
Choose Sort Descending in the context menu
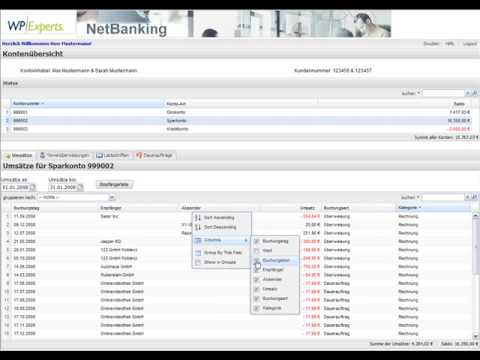tap(220, 227)
